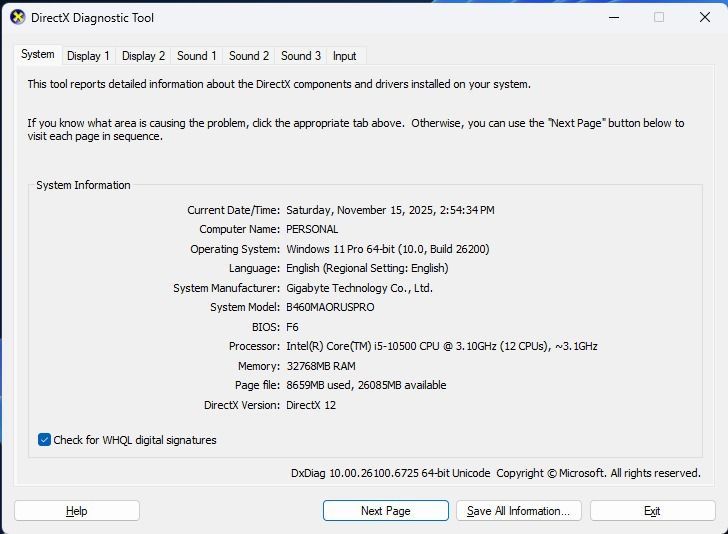
Task: Click the Operating System label
Action: pyautogui.click(x=235, y=249)
